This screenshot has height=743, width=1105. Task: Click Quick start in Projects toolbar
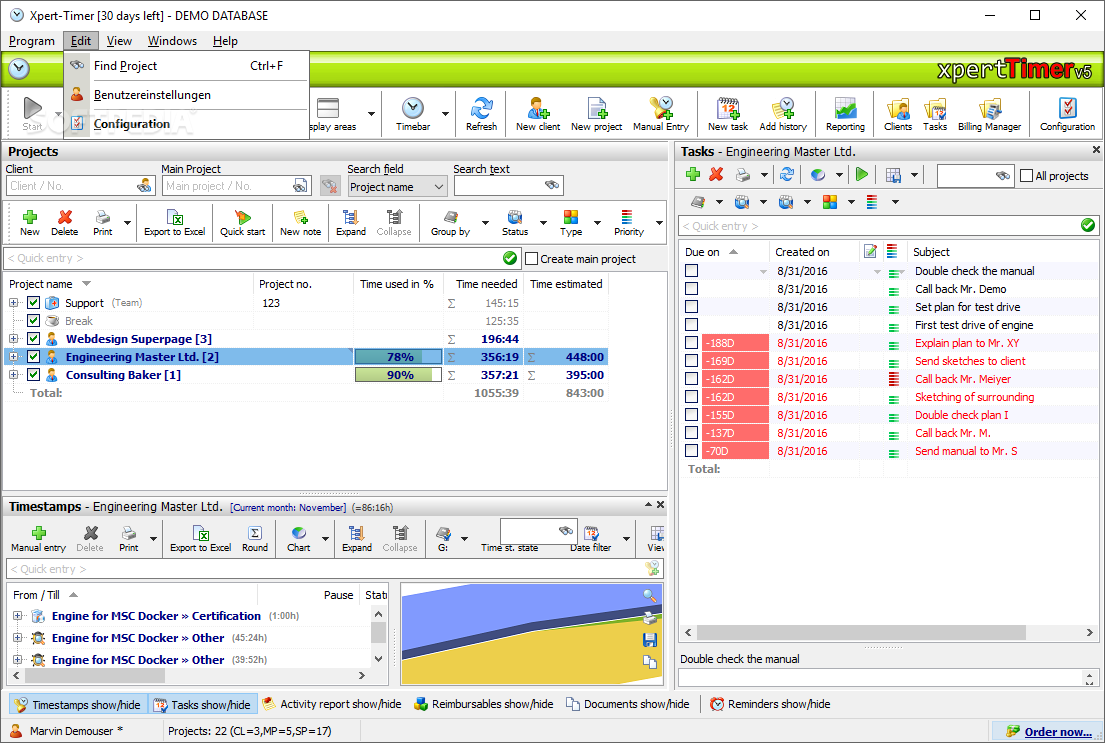click(x=242, y=223)
